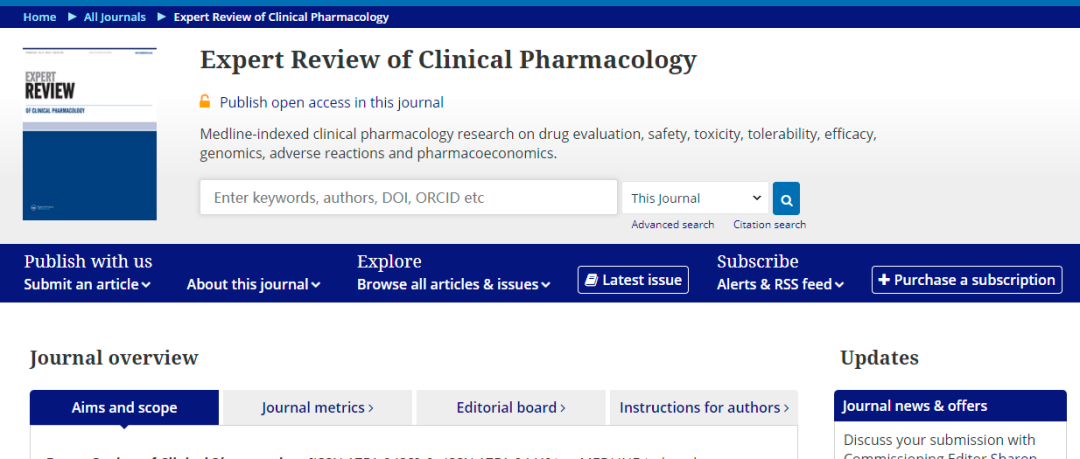
Task: Expand Alerts & RSS feed menu
Action: coord(780,284)
